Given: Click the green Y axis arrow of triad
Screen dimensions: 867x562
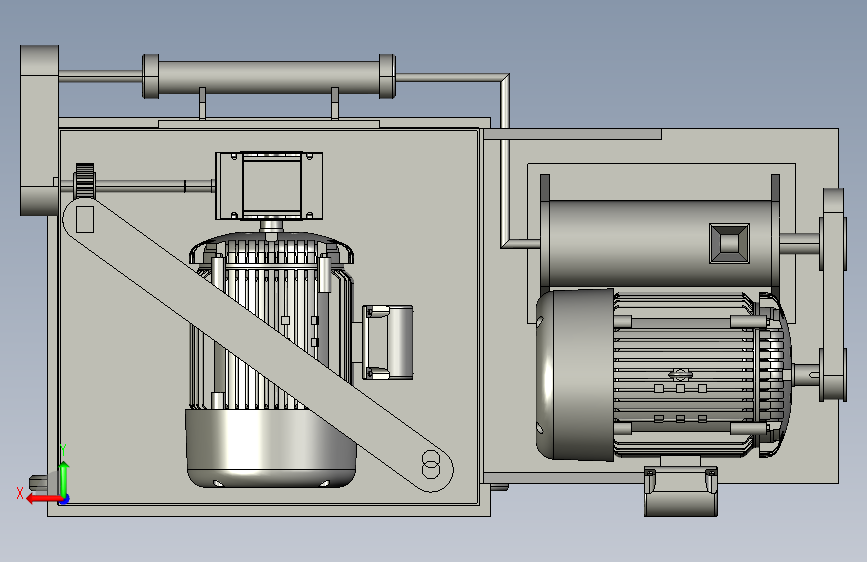Looking at the screenshot, I should click(x=64, y=478).
